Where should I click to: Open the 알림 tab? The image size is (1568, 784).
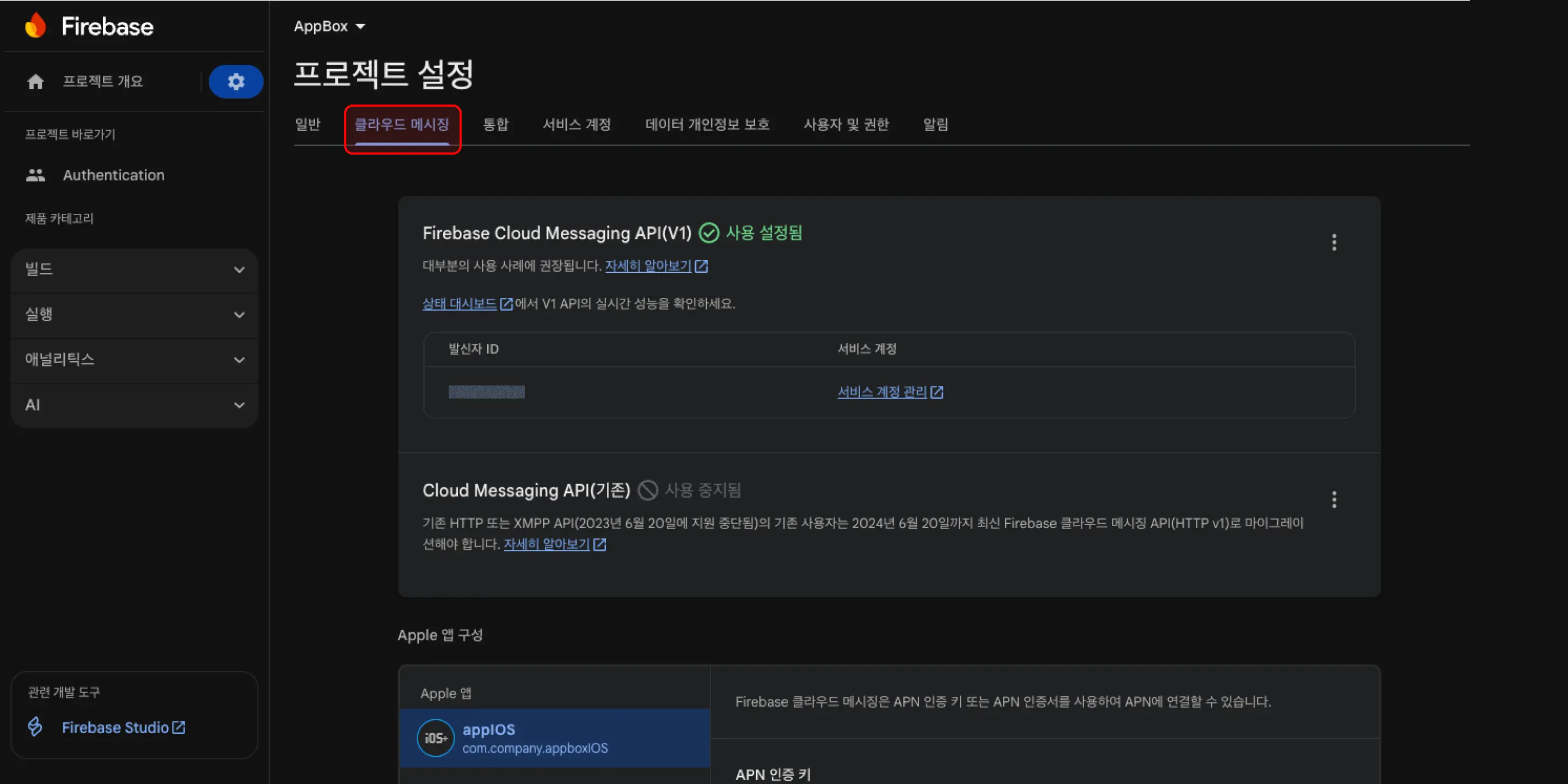(935, 125)
